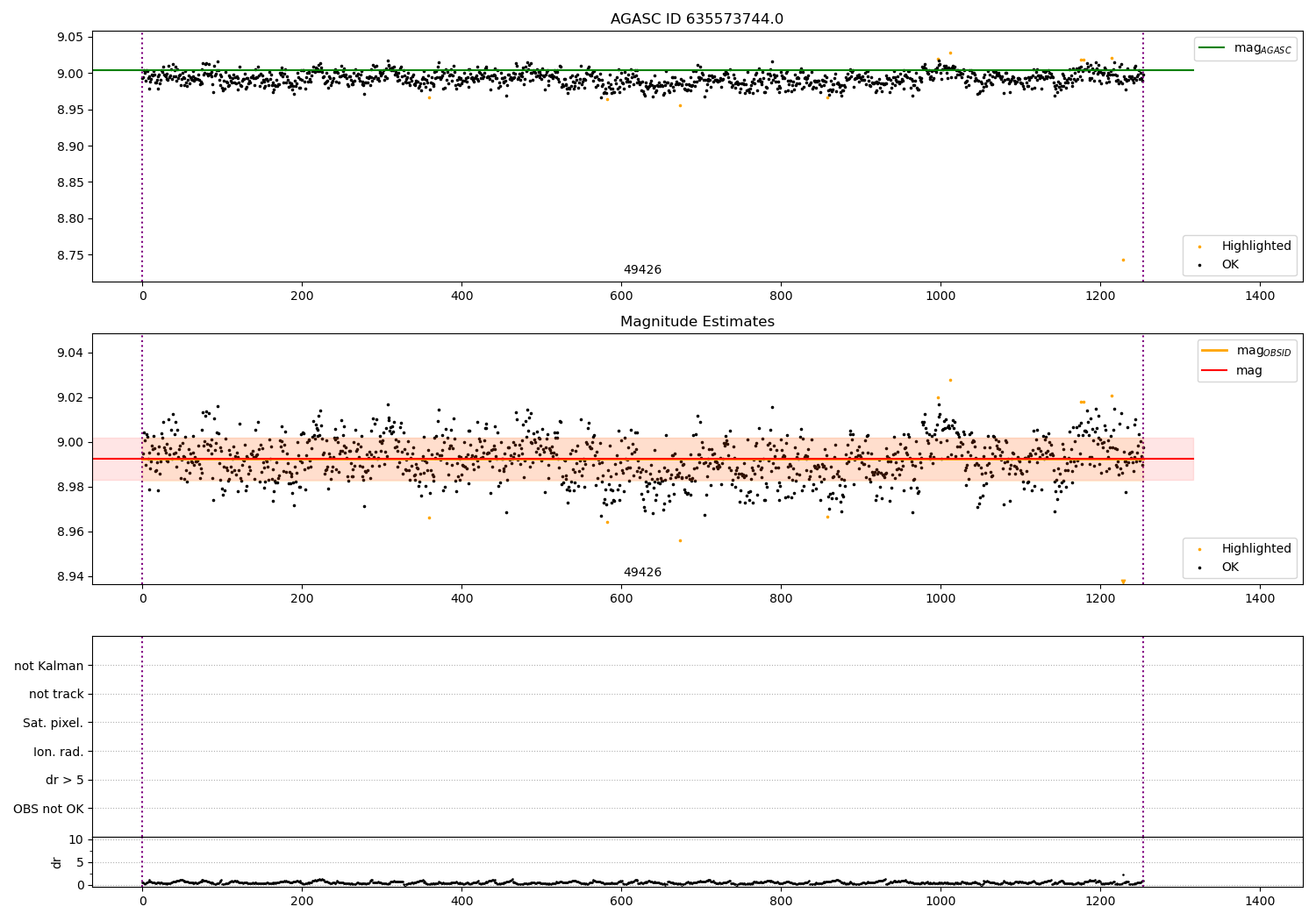Image resolution: width=1316 pixels, height=921 pixels.
Task: Click the 'dr' y-axis label
Action: 57,862
